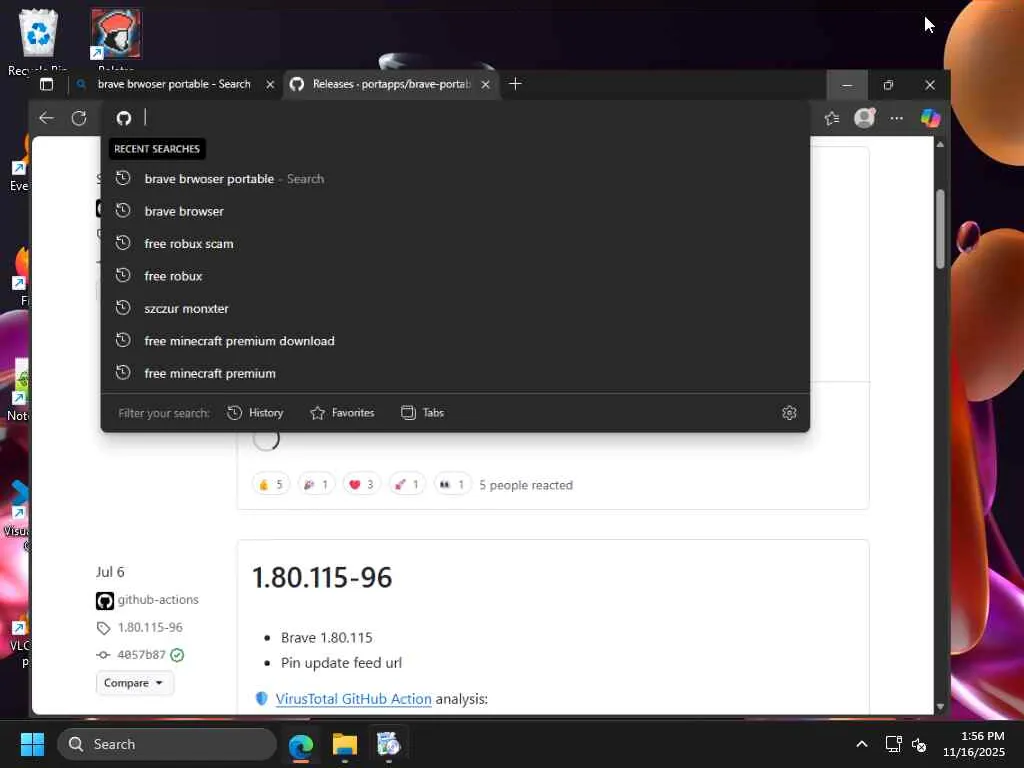Open Edge Settings and more ellipsis
This screenshot has width=1024, height=768.
click(897, 118)
